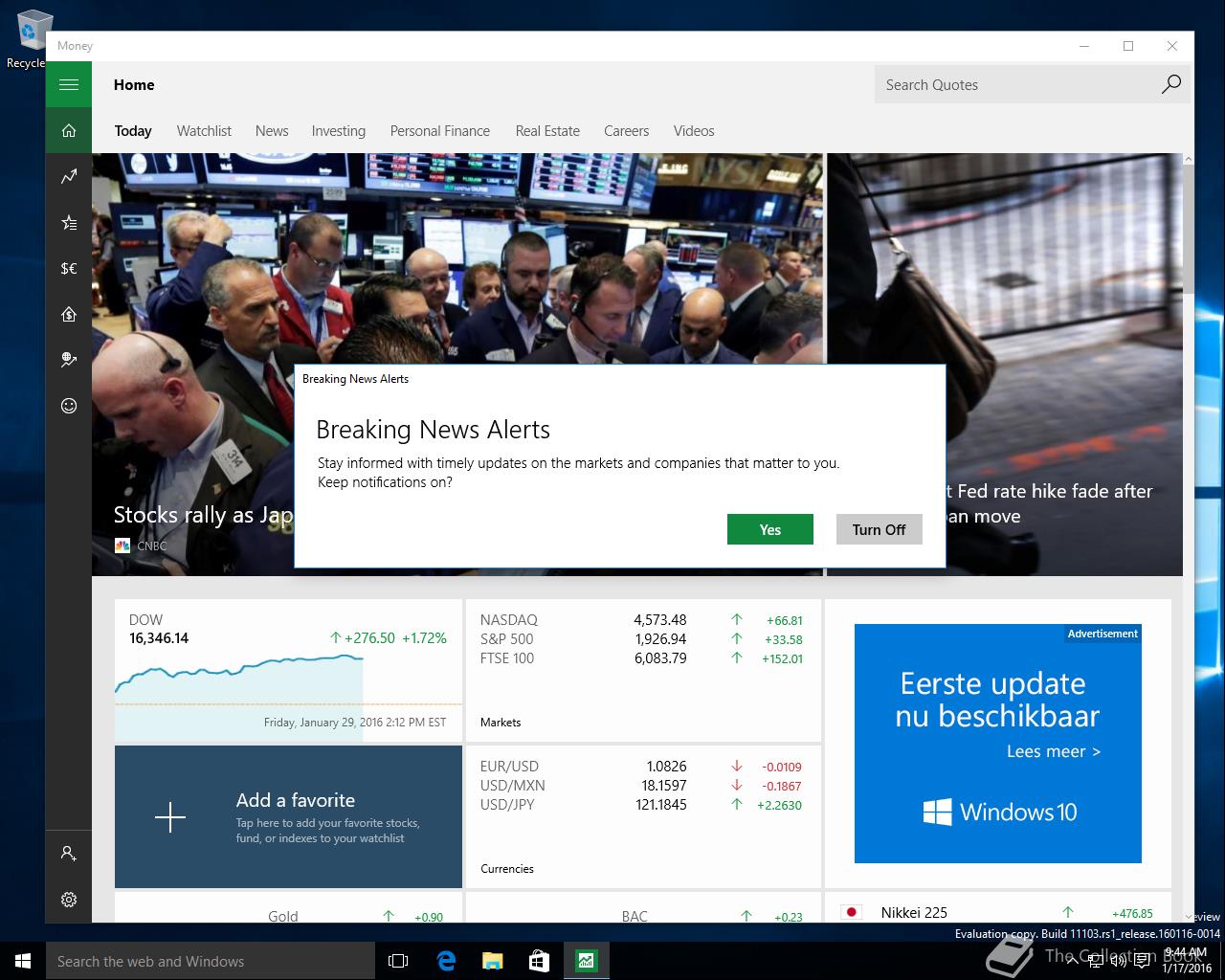
Task: Click the FTSE 100 row
Action: point(642,658)
